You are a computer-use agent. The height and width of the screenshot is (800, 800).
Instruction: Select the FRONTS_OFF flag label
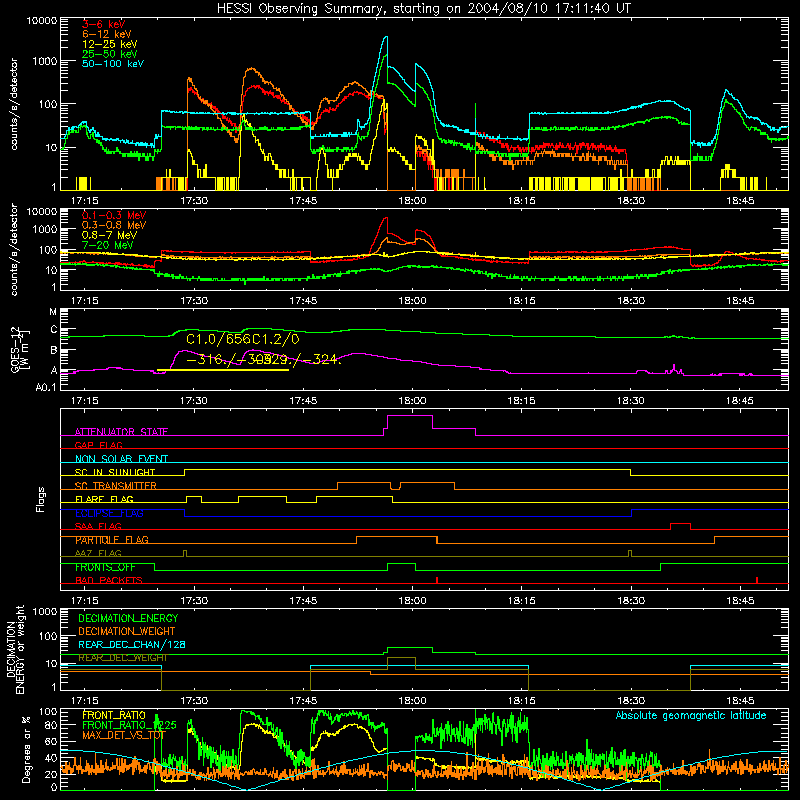(105, 567)
